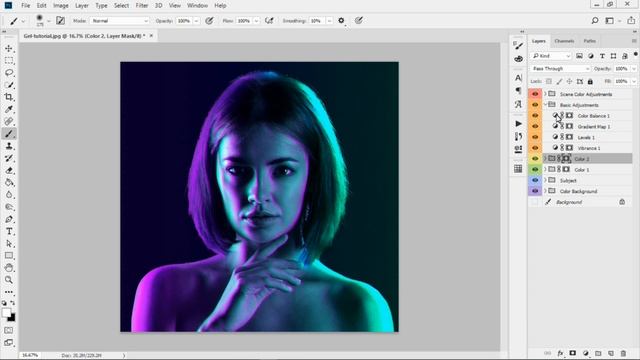Open the Paragraph panel icon

(518, 90)
